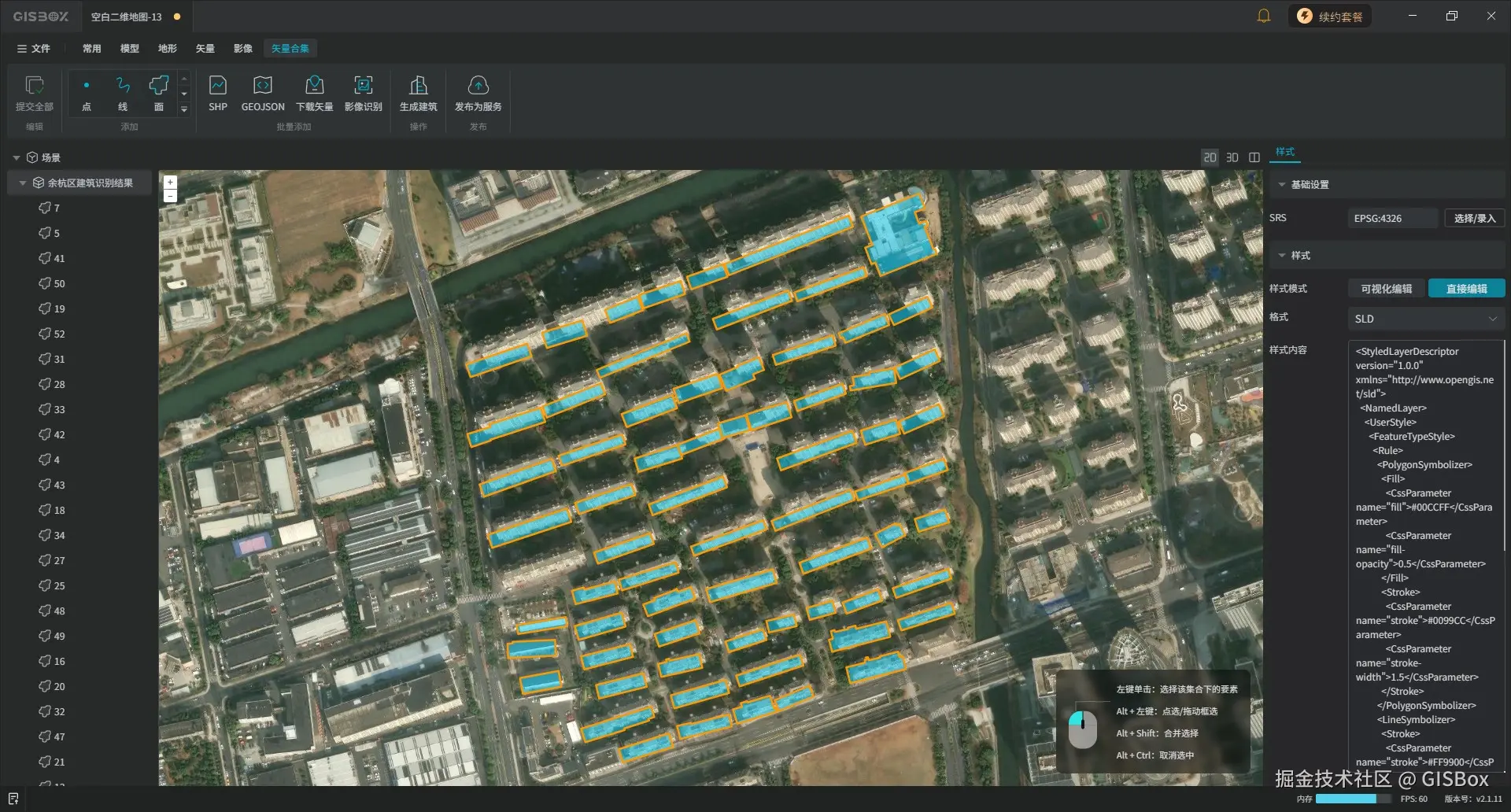Click the log icon in the status bar
Image resolution: width=1511 pixels, height=812 pixels.
[13, 799]
